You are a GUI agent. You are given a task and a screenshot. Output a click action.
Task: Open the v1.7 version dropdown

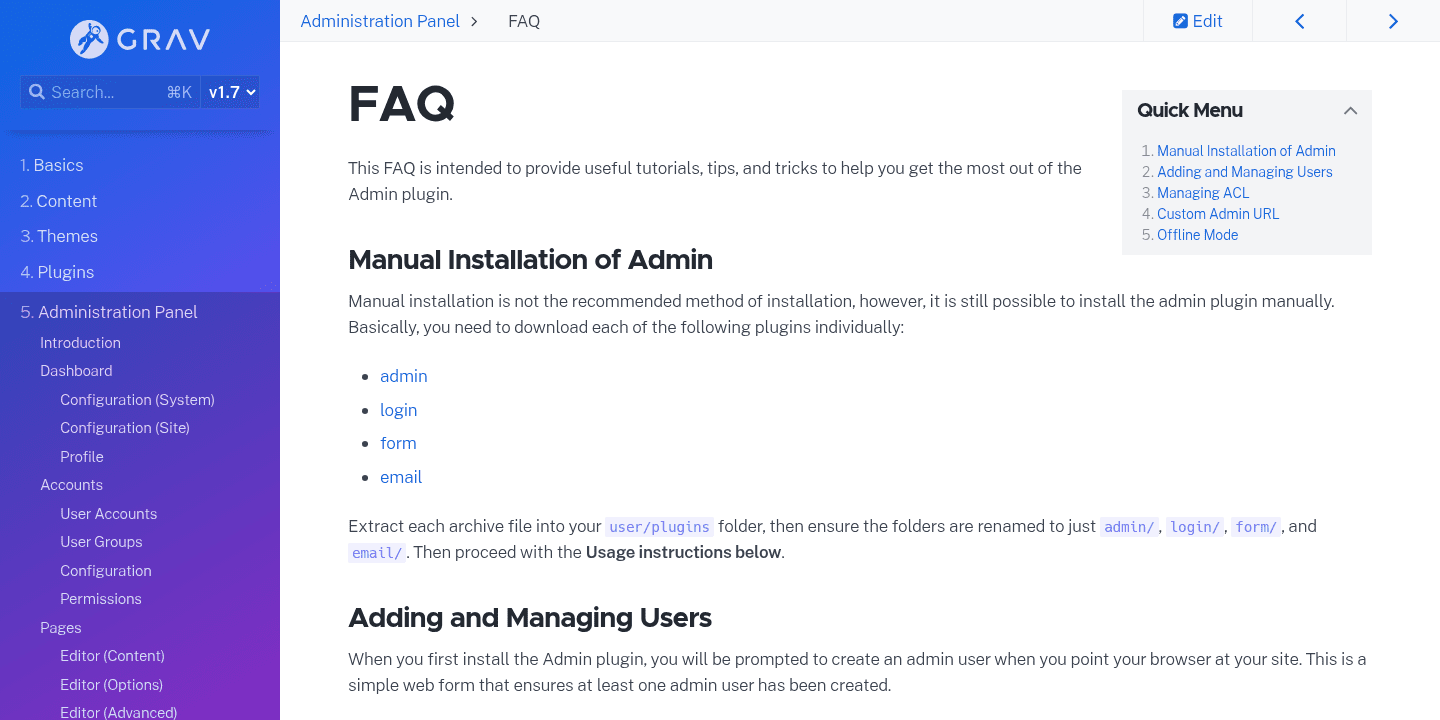[x=229, y=91]
